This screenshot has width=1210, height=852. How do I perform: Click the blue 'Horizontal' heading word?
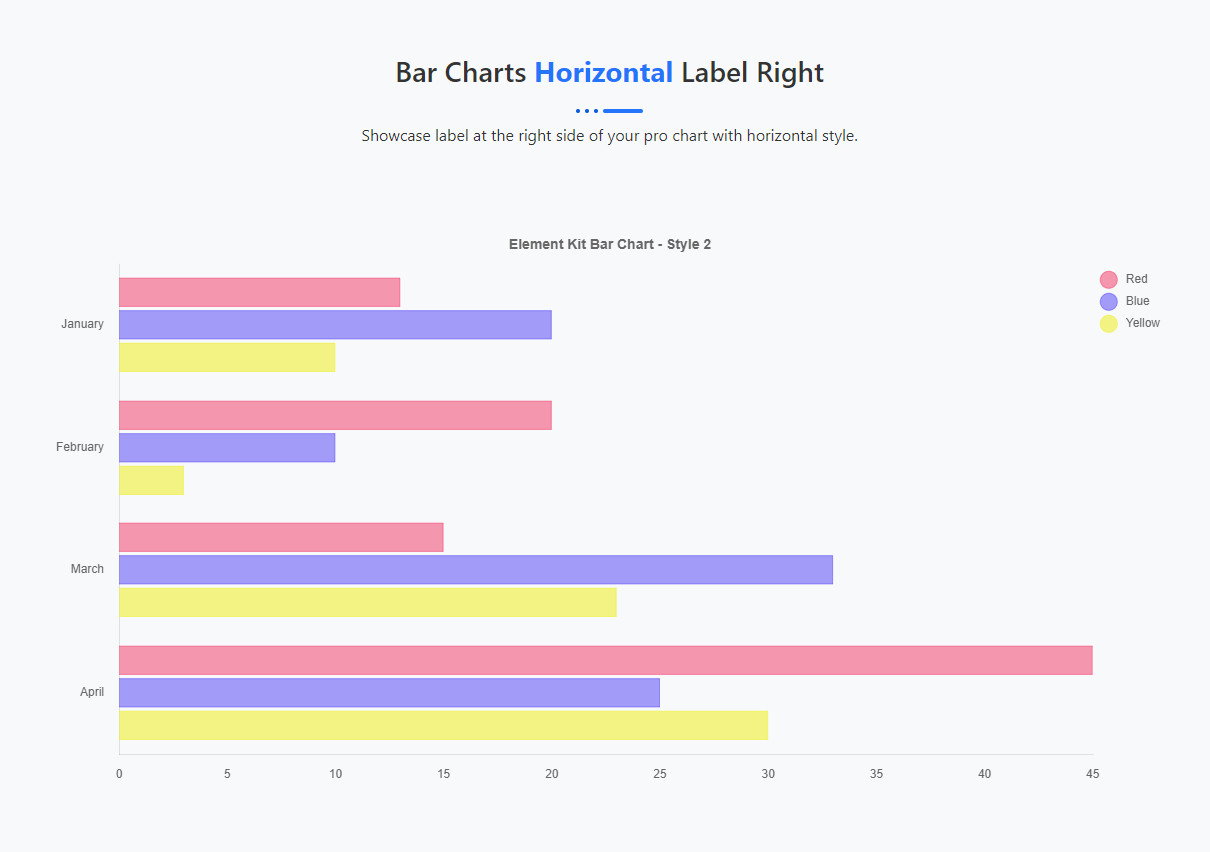click(x=603, y=73)
